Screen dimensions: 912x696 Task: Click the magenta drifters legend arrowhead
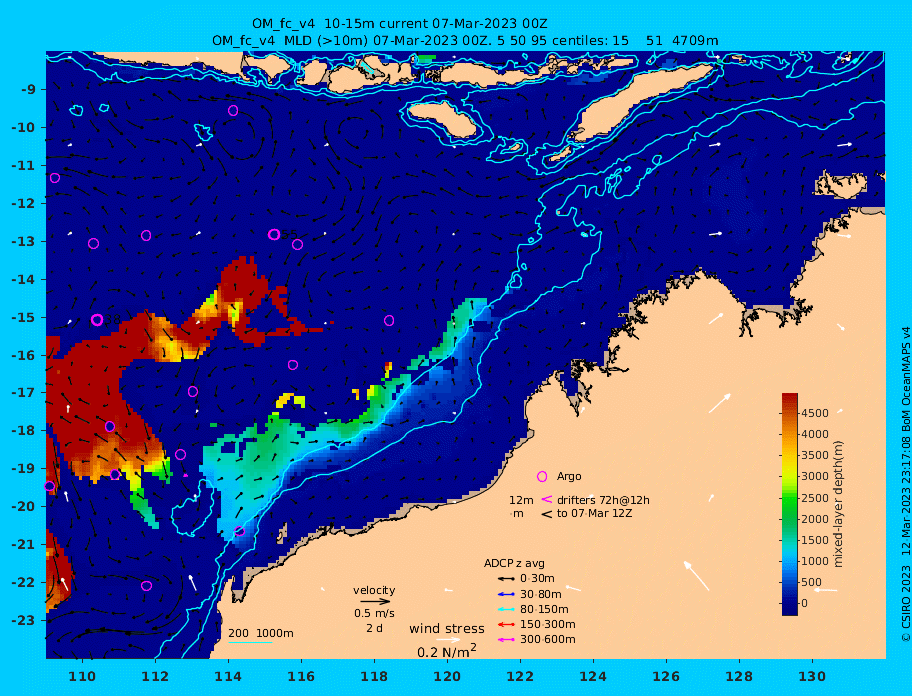tap(547, 499)
